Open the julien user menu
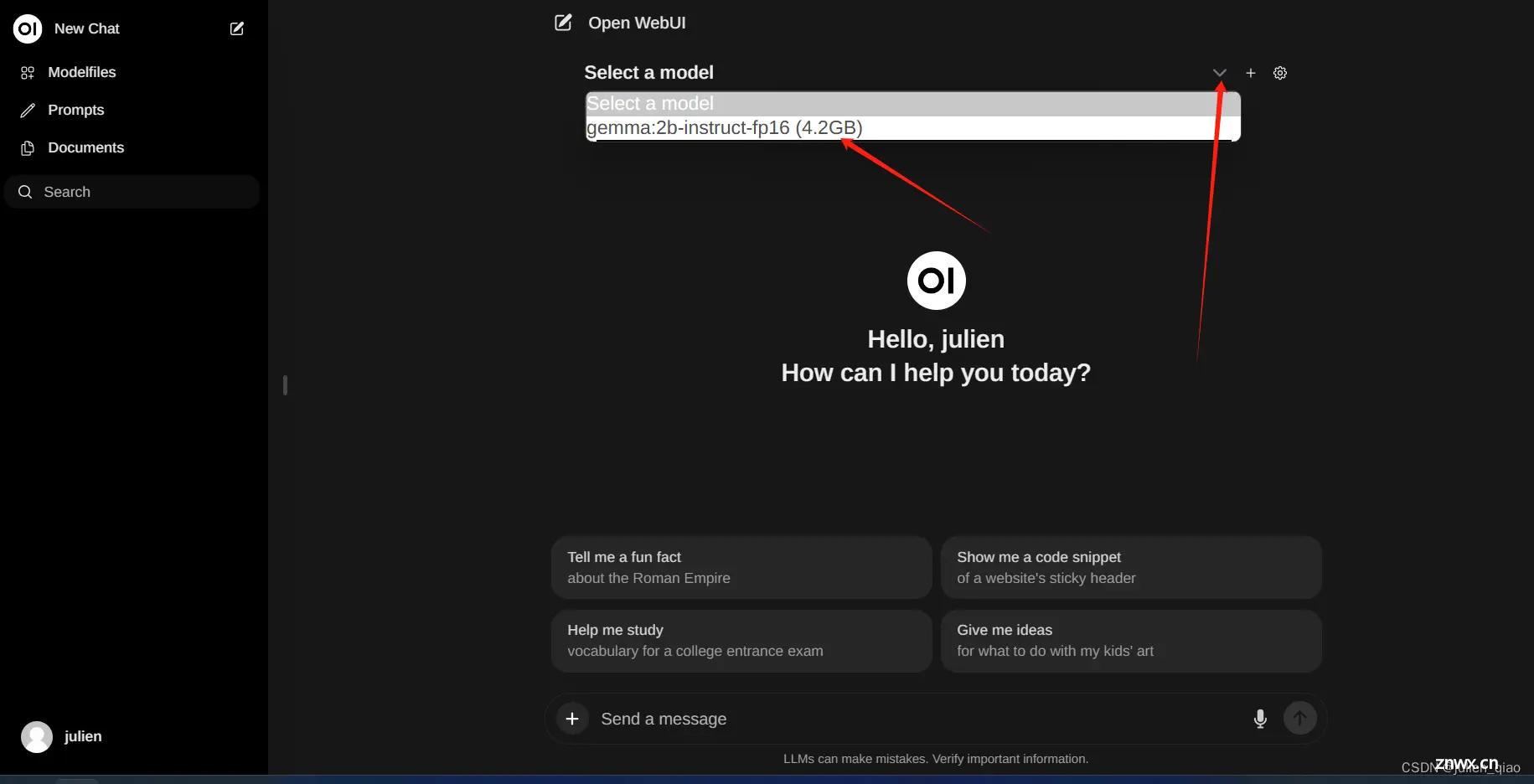This screenshot has width=1534, height=784. [132, 736]
